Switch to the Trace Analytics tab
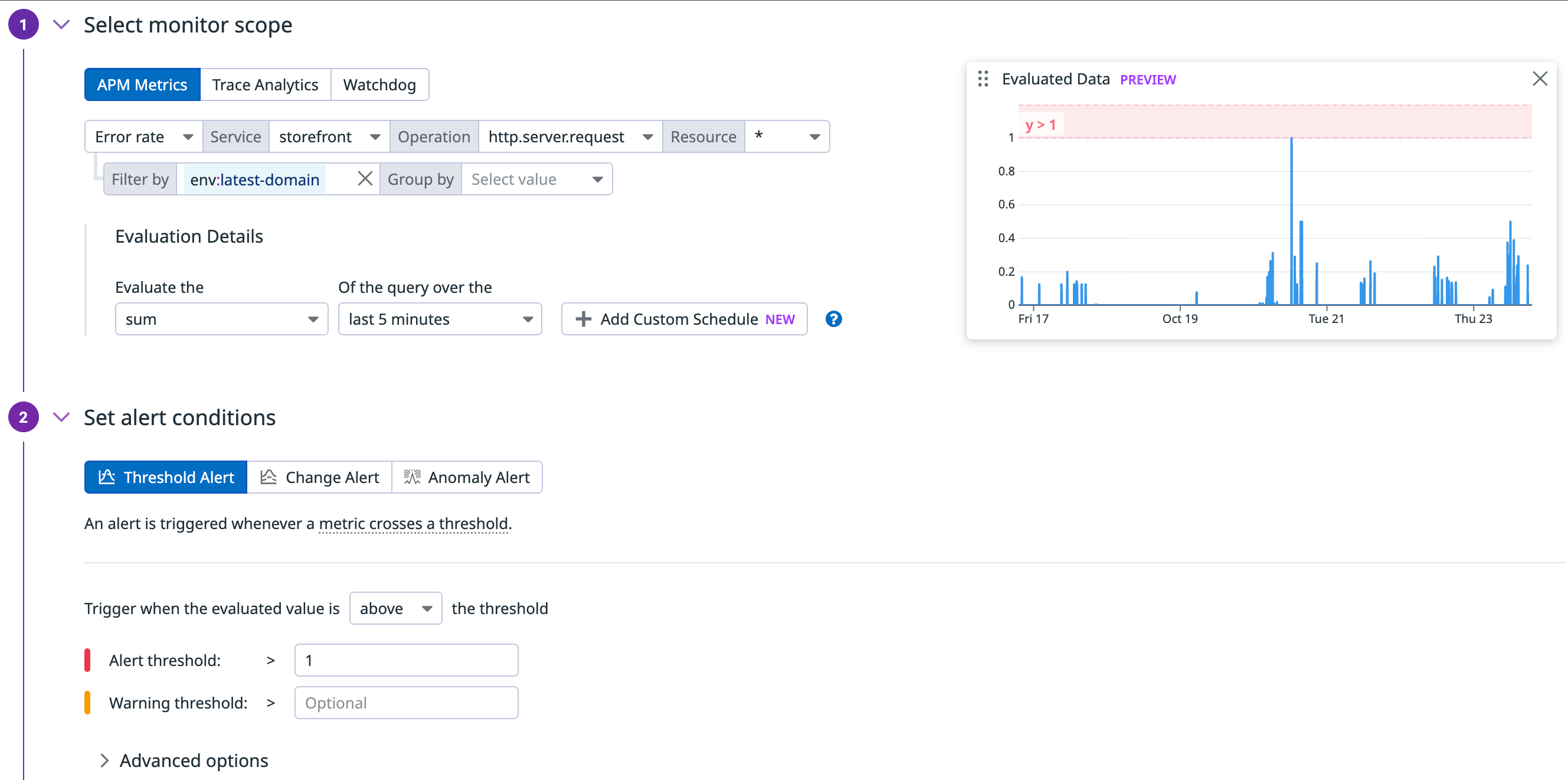 (x=265, y=84)
